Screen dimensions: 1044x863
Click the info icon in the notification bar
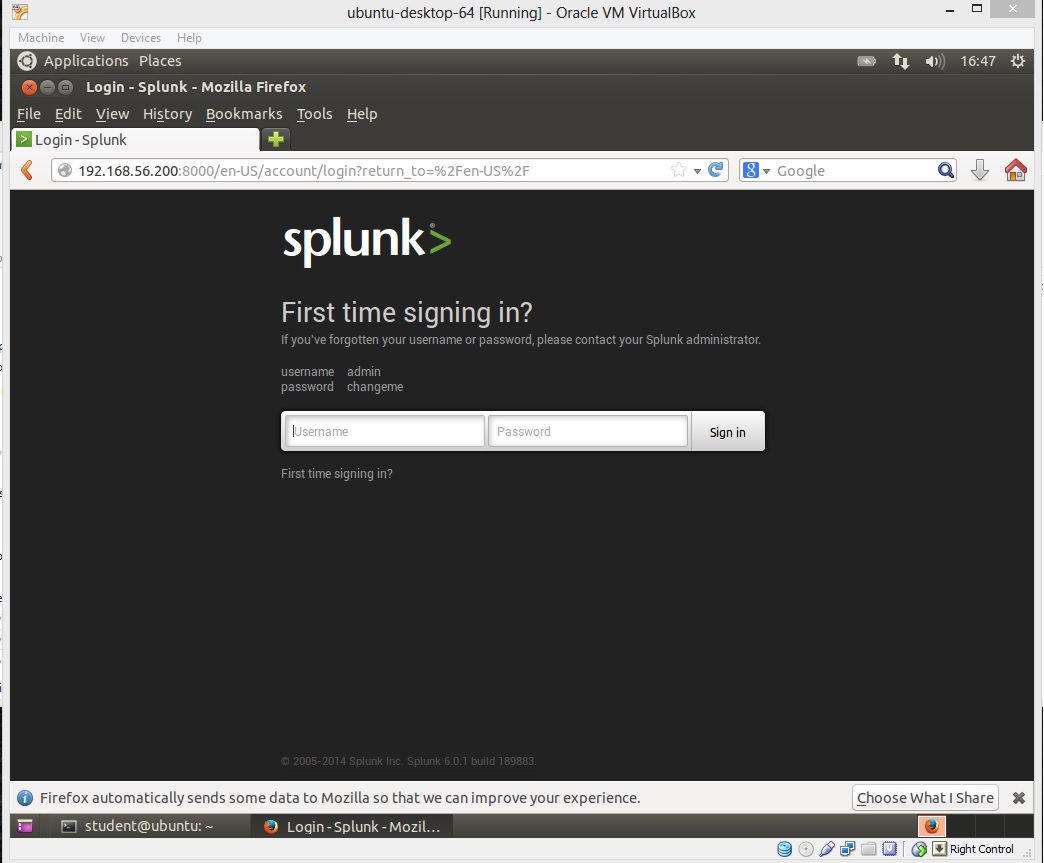[x=25, y=798]
